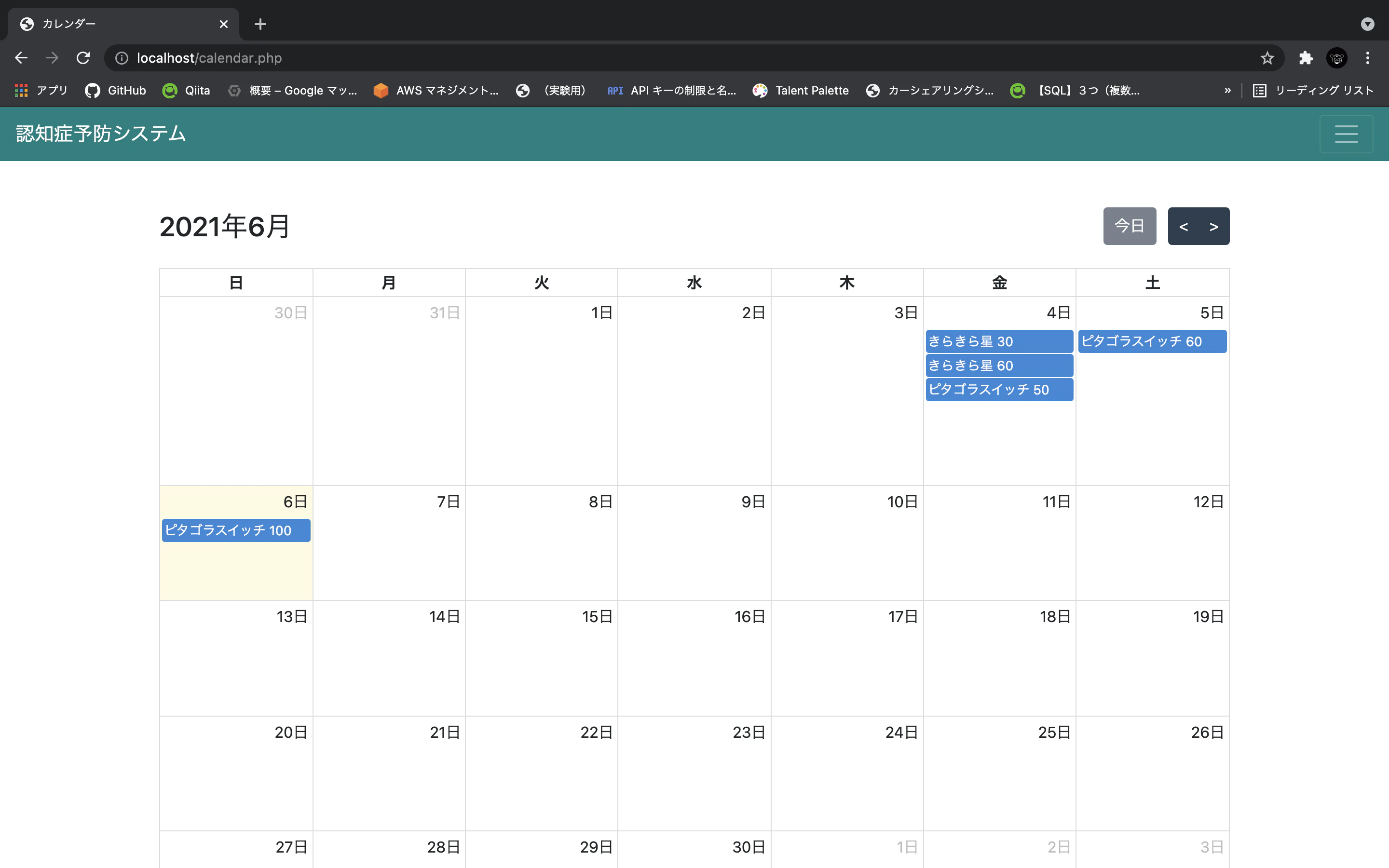Open the カーシェアリングシ bookmark
The width and height of the screenshot is (1389, 868).
pyautogui.click(x=930, y=90)
